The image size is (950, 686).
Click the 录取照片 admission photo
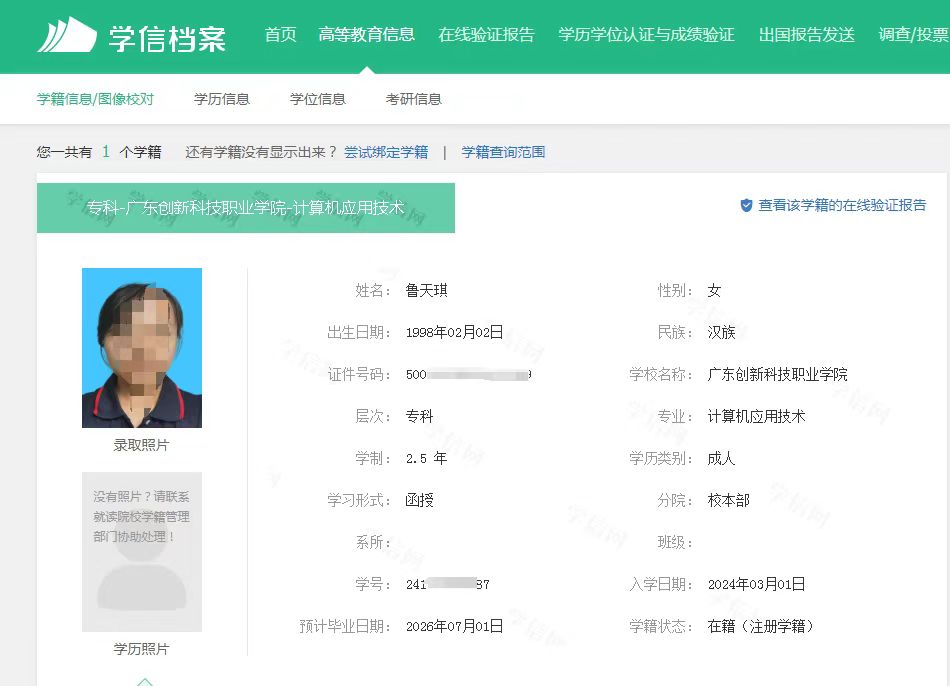[x=142, y=347]
